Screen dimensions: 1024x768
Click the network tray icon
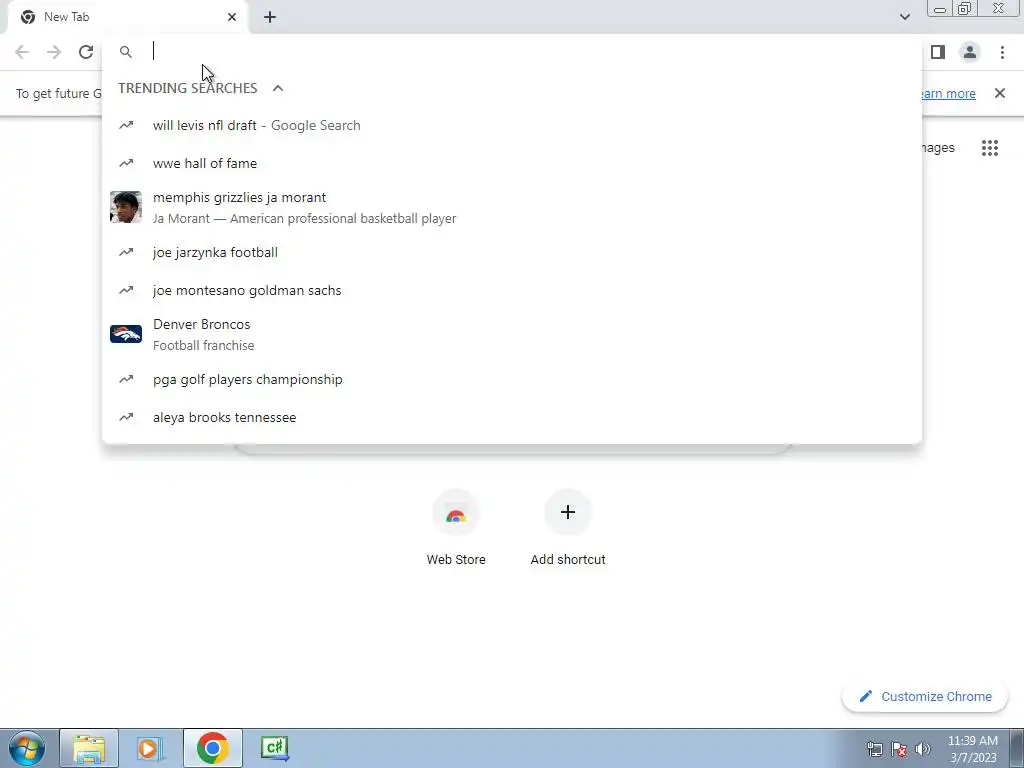[874, 748]
